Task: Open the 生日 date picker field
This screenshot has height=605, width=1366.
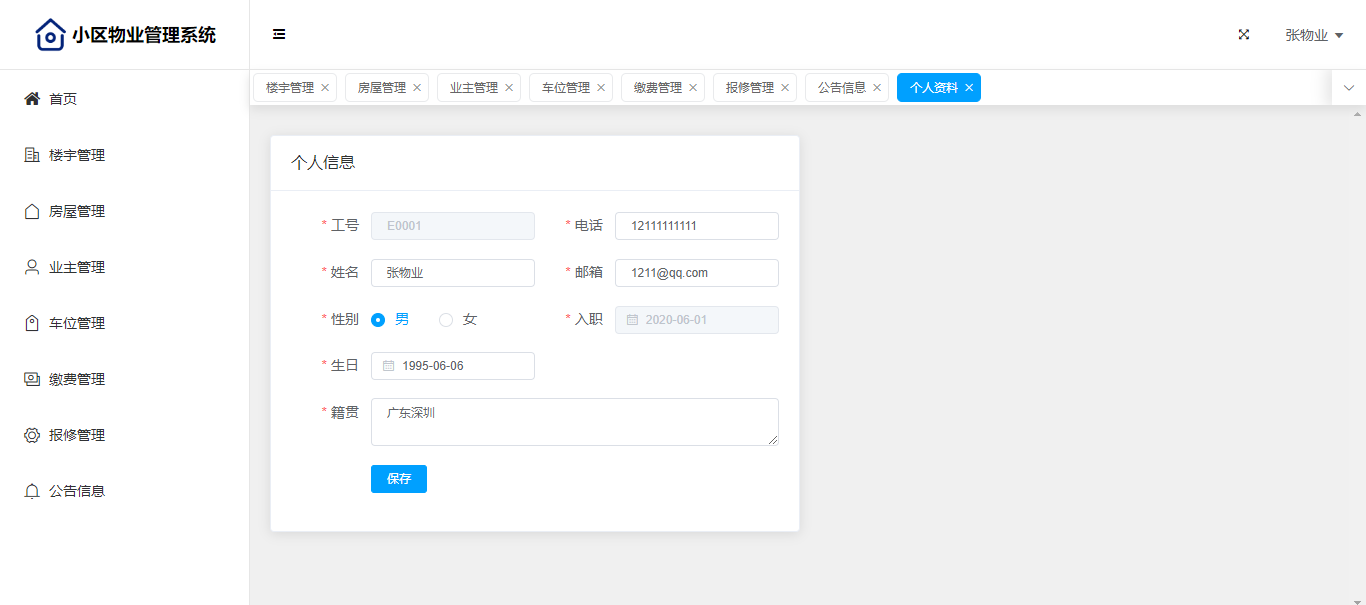Action: click(x=453, y=366)
